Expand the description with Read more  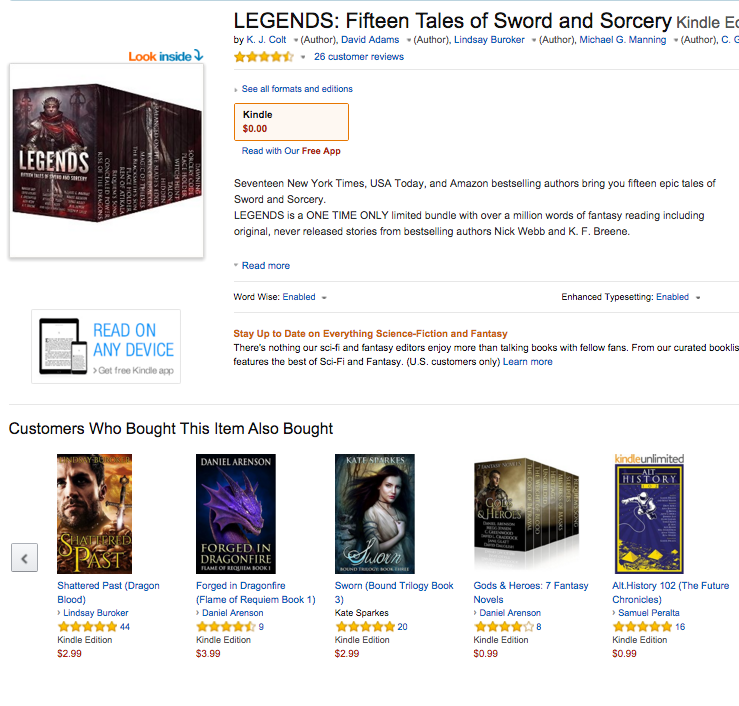coord(265,265)
